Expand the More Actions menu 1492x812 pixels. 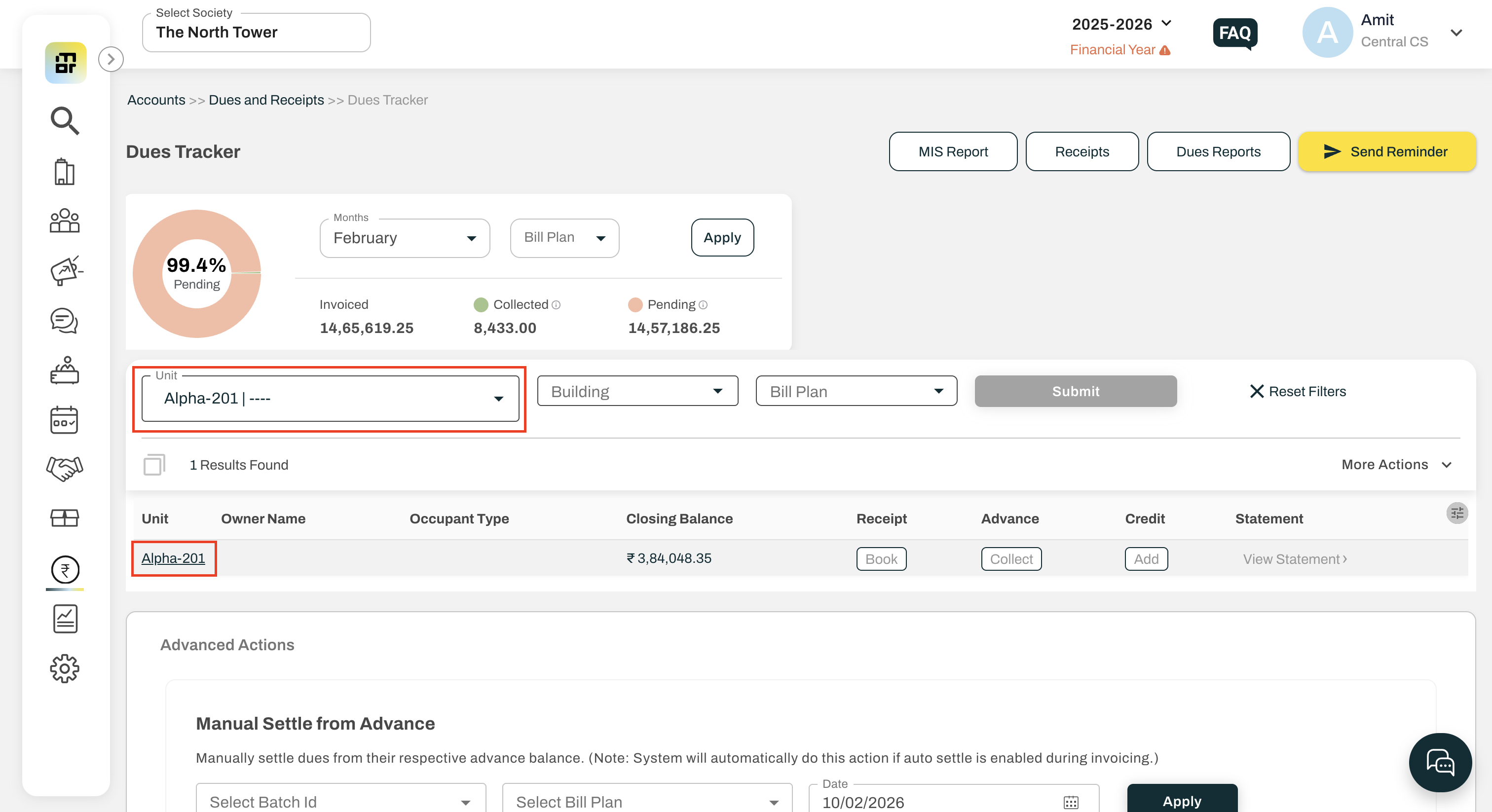pos(1397,465)
